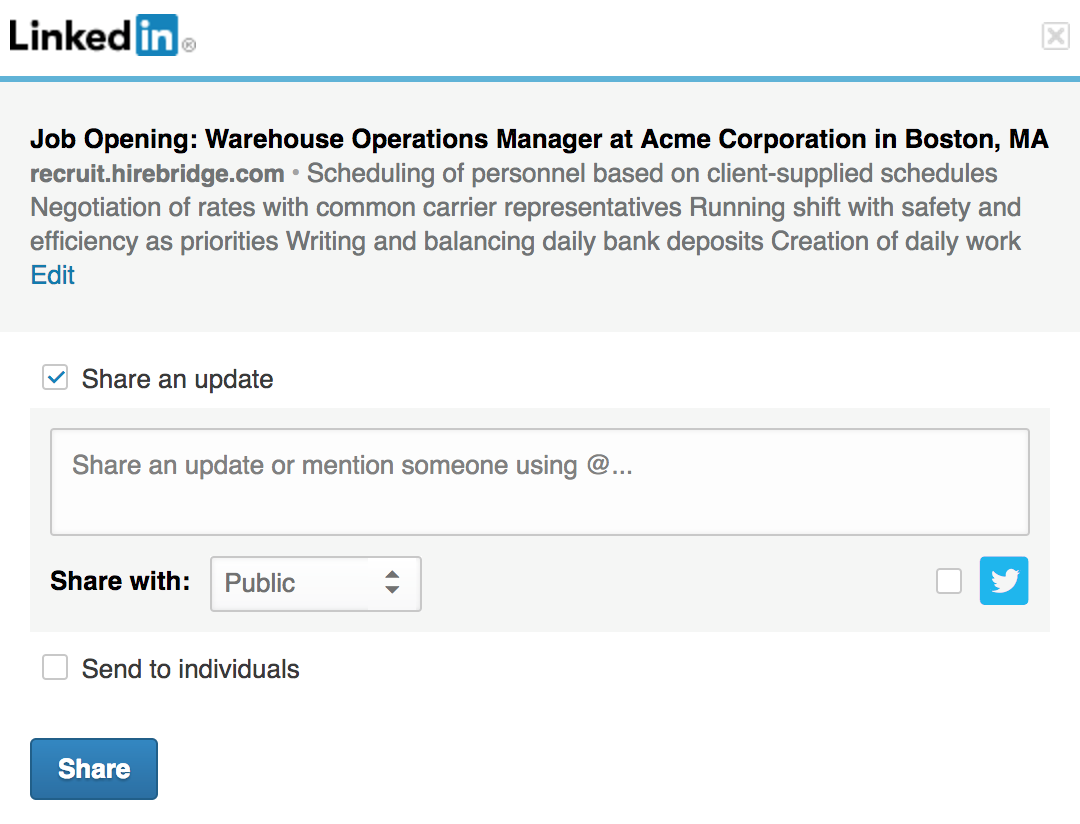Click the registered trademark symbol by logo

click(x=189, y=45)
